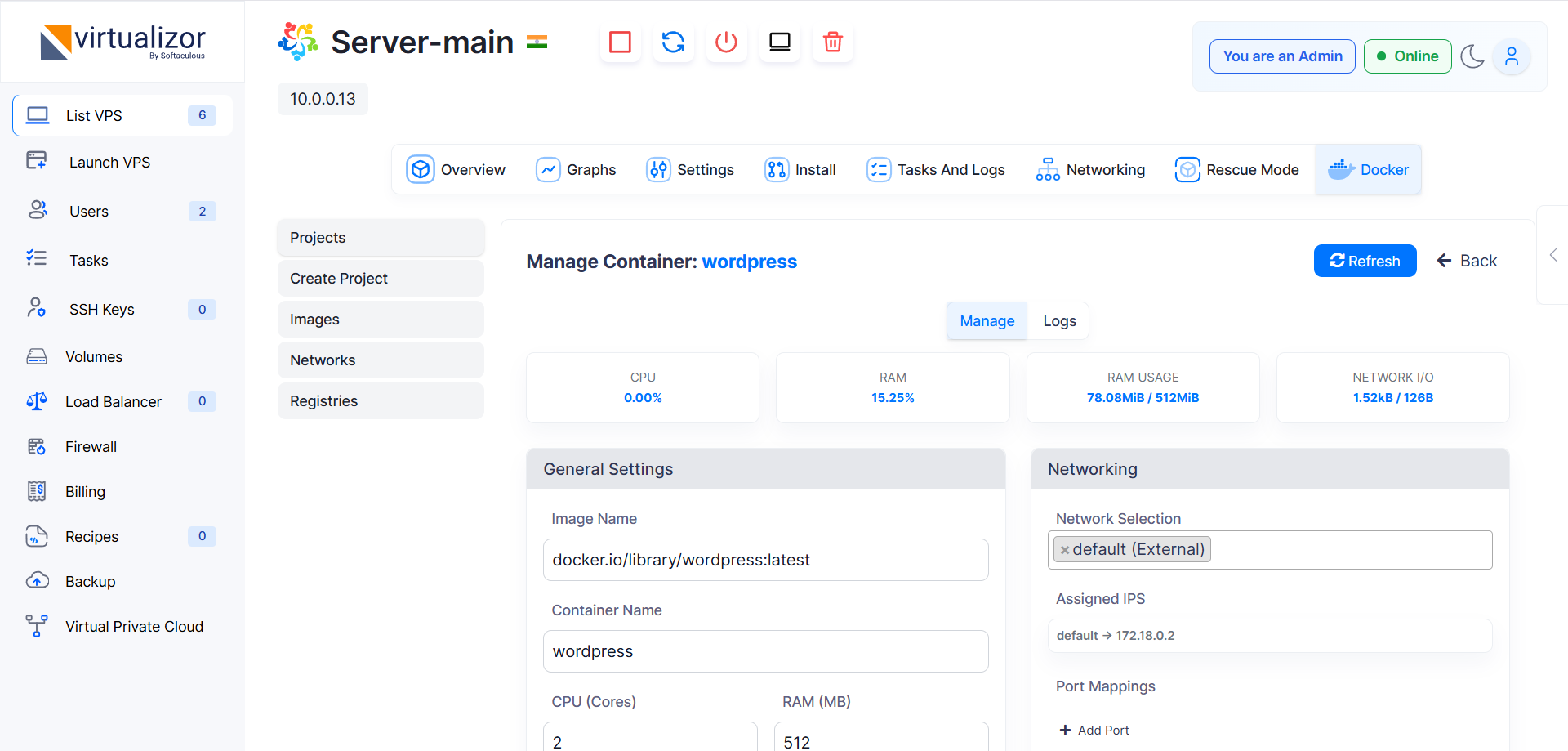
Task: Open the user profile avatar icon
Action: (x=1512, y=56)
